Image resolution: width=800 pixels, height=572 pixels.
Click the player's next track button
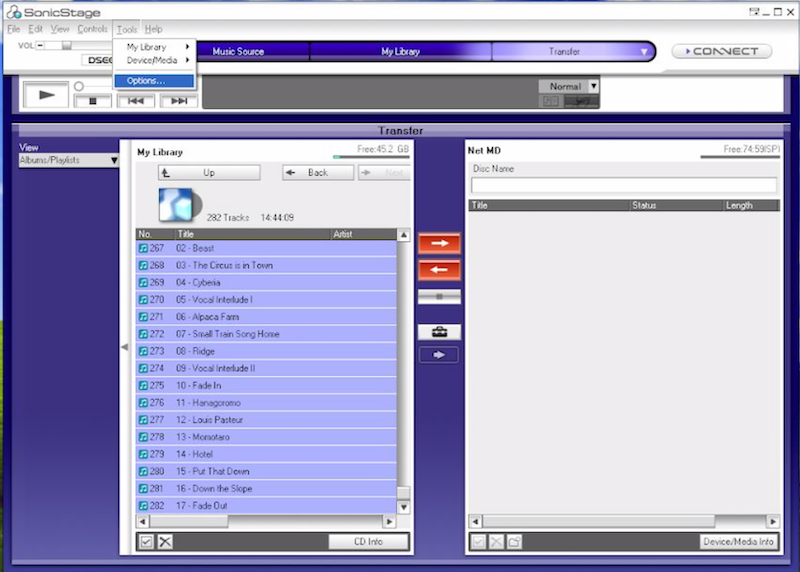click(178, 101)
